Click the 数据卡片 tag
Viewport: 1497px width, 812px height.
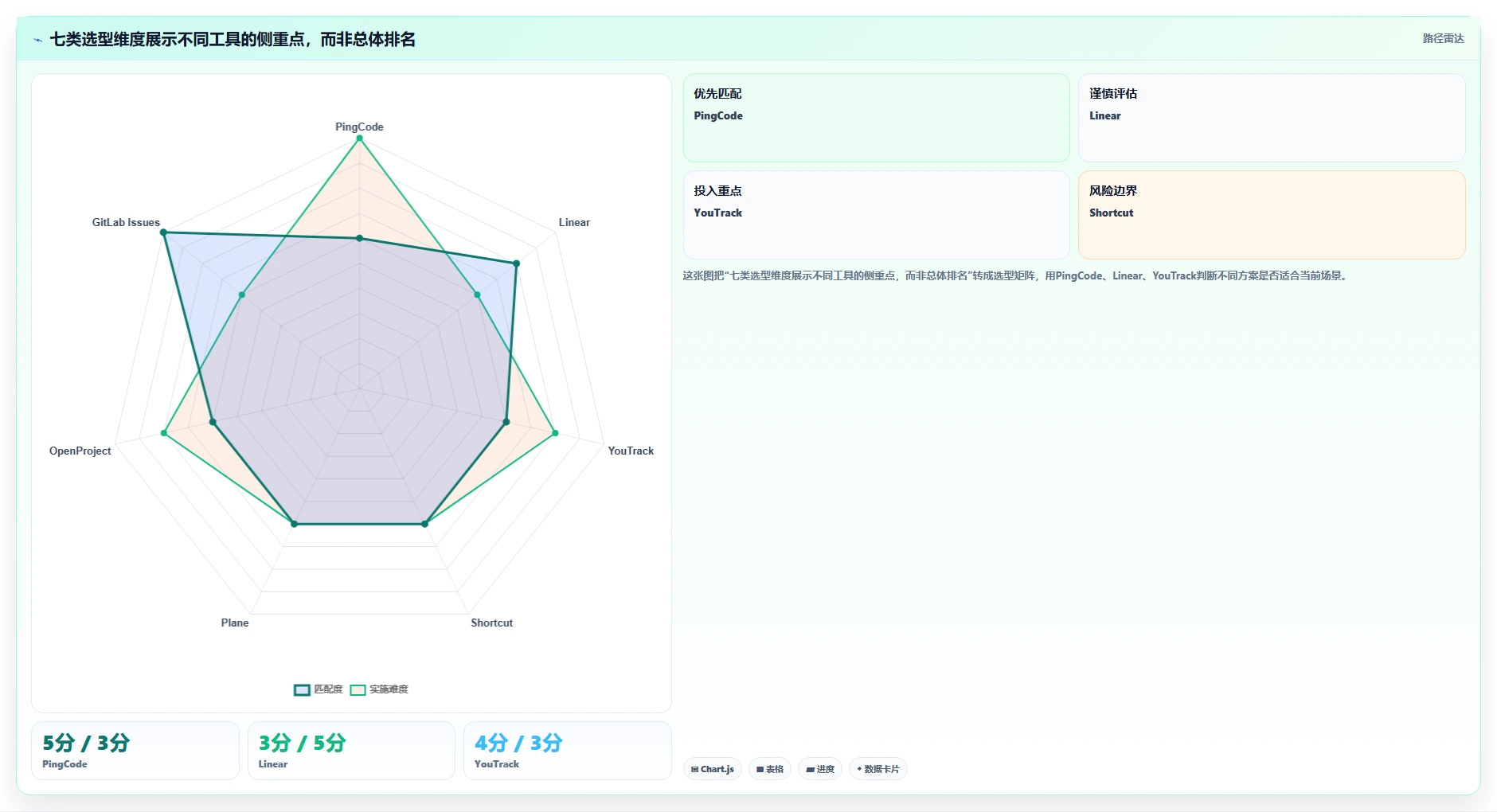point(878,769)
